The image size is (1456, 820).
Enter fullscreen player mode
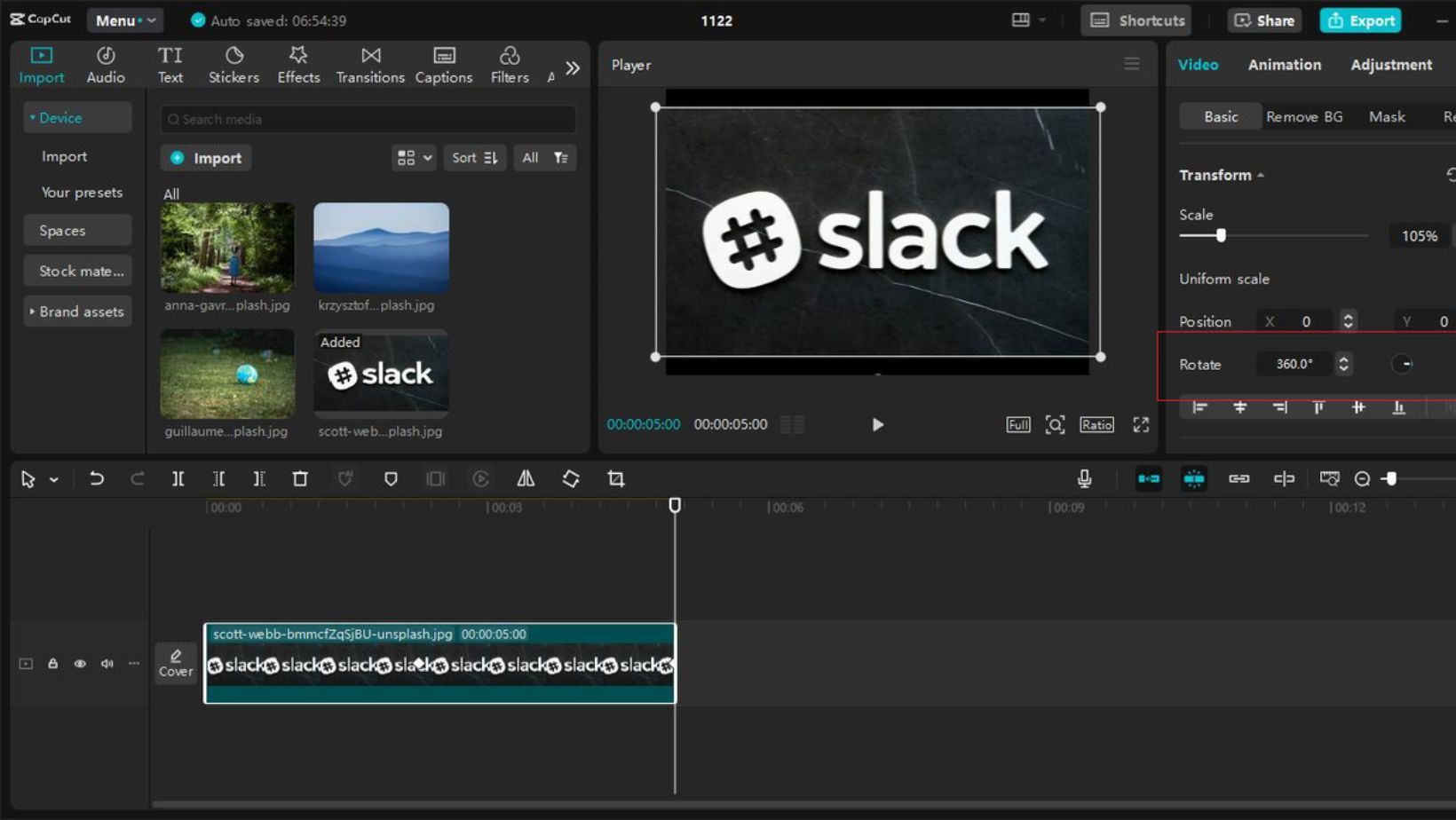point(1141,424)
